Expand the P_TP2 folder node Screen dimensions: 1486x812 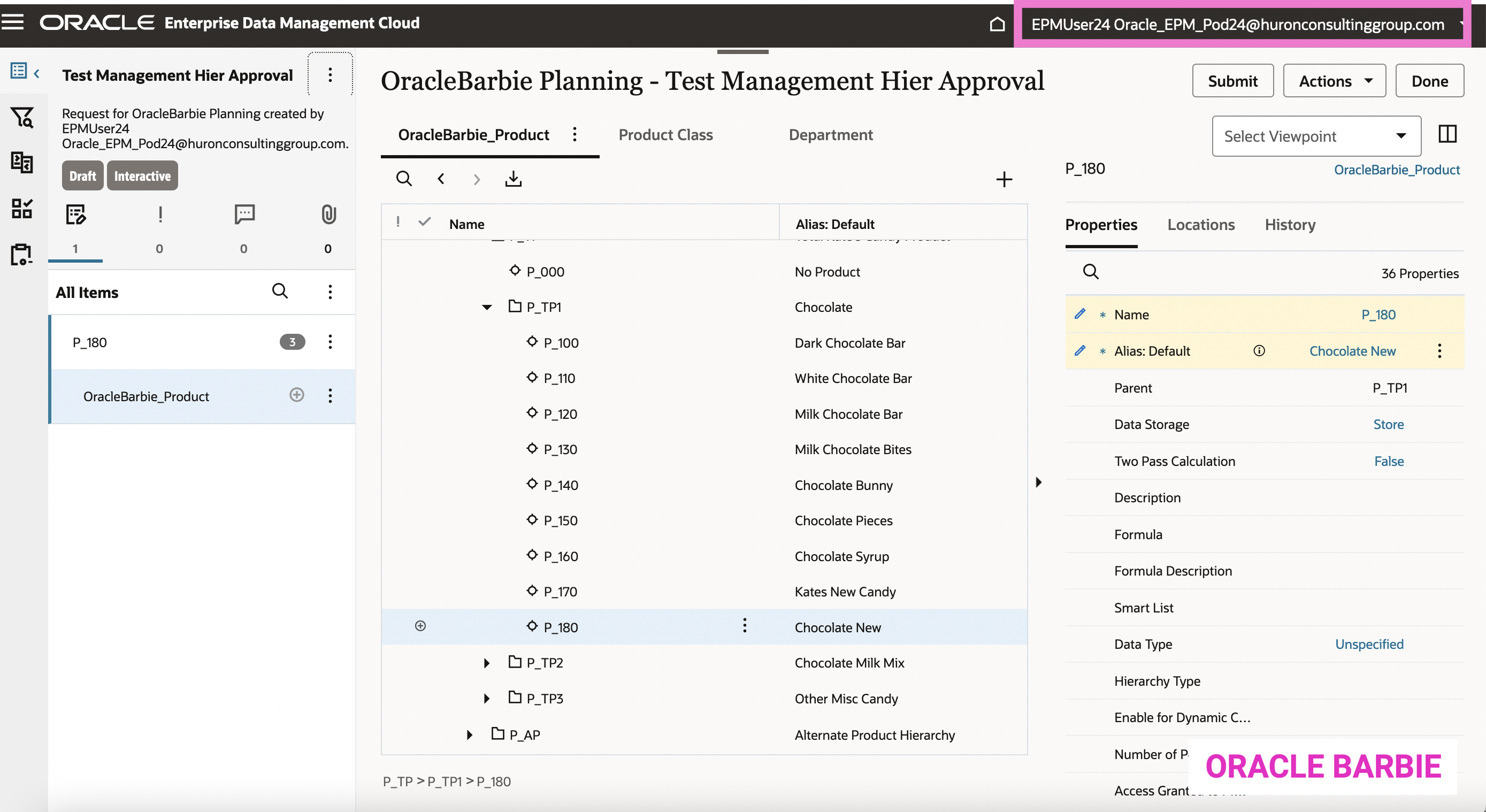pos(486,663)
